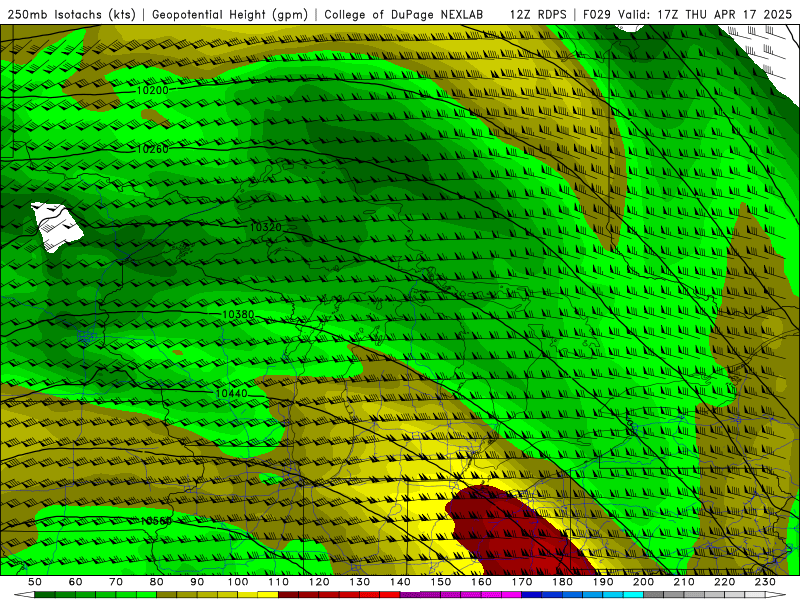This screenshot has height=600, width=800.
Task: Click the 220 value on the color scale
Action: pos(724,582)
